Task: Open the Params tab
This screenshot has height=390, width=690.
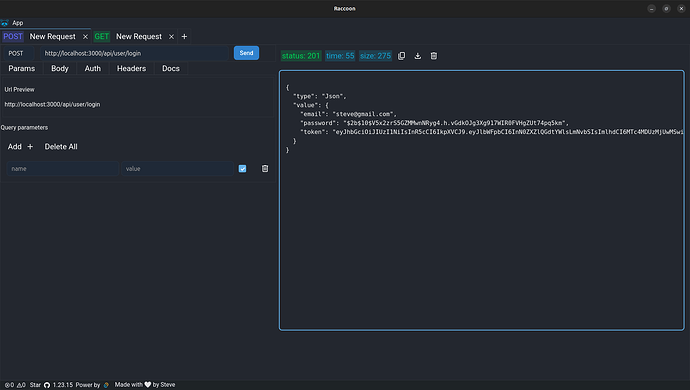Action: [22, 69]
